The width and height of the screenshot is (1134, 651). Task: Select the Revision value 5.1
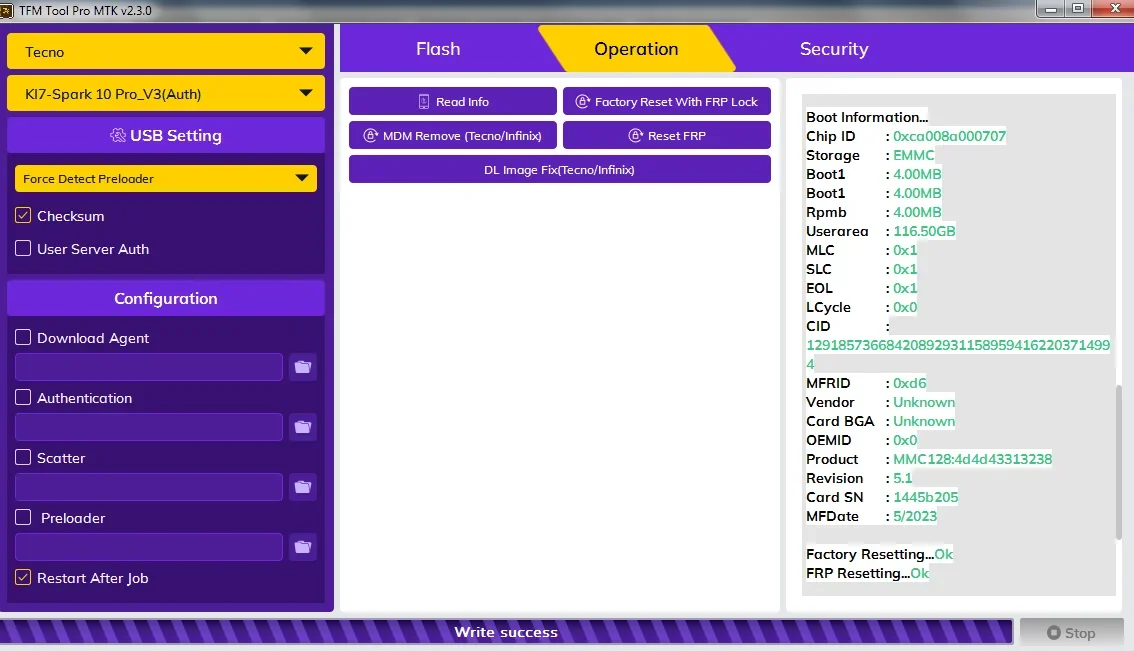coord(902,478)
